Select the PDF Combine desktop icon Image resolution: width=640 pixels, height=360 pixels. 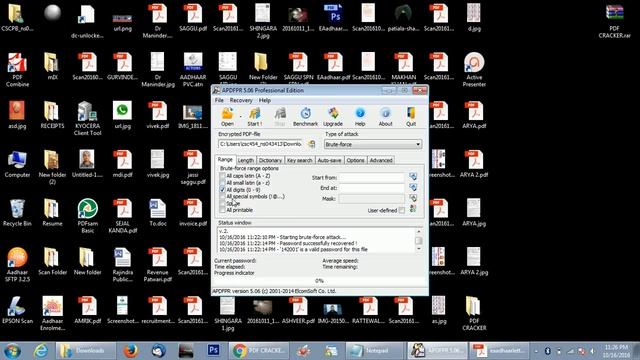tap(17, 70)
